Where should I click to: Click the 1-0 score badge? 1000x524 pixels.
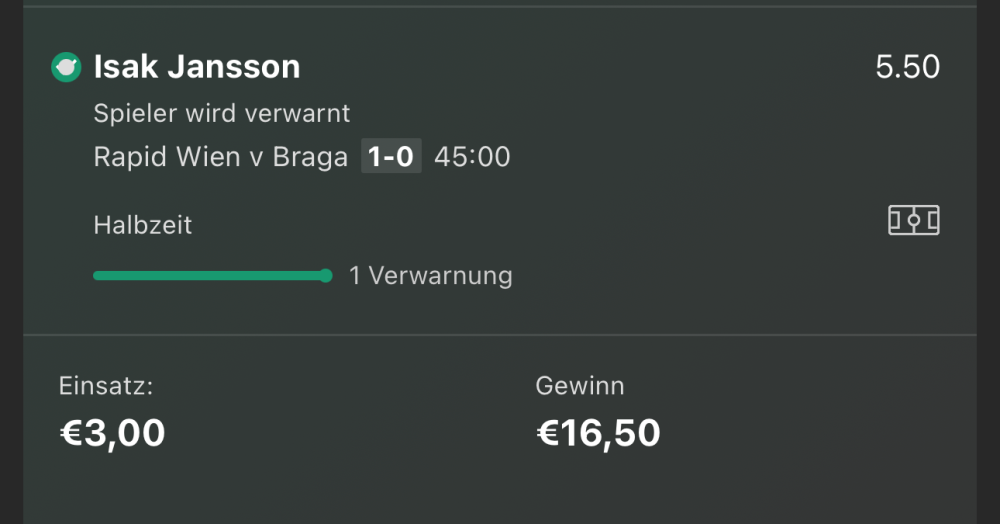(x=391, y=157)
